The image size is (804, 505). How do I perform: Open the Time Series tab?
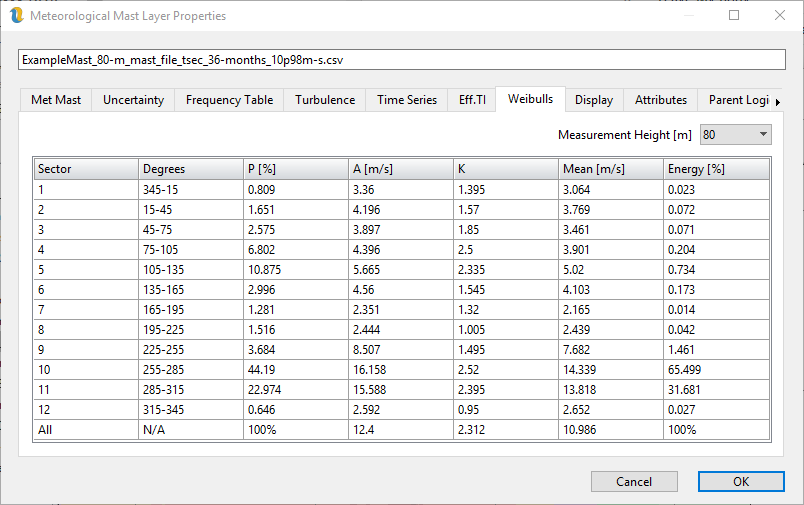coord(406,100)
